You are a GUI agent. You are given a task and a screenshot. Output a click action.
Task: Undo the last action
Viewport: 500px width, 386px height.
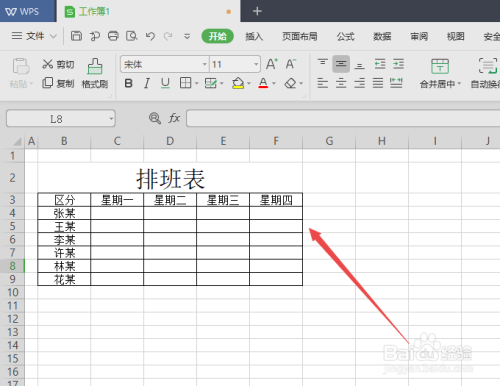[151, 36]
